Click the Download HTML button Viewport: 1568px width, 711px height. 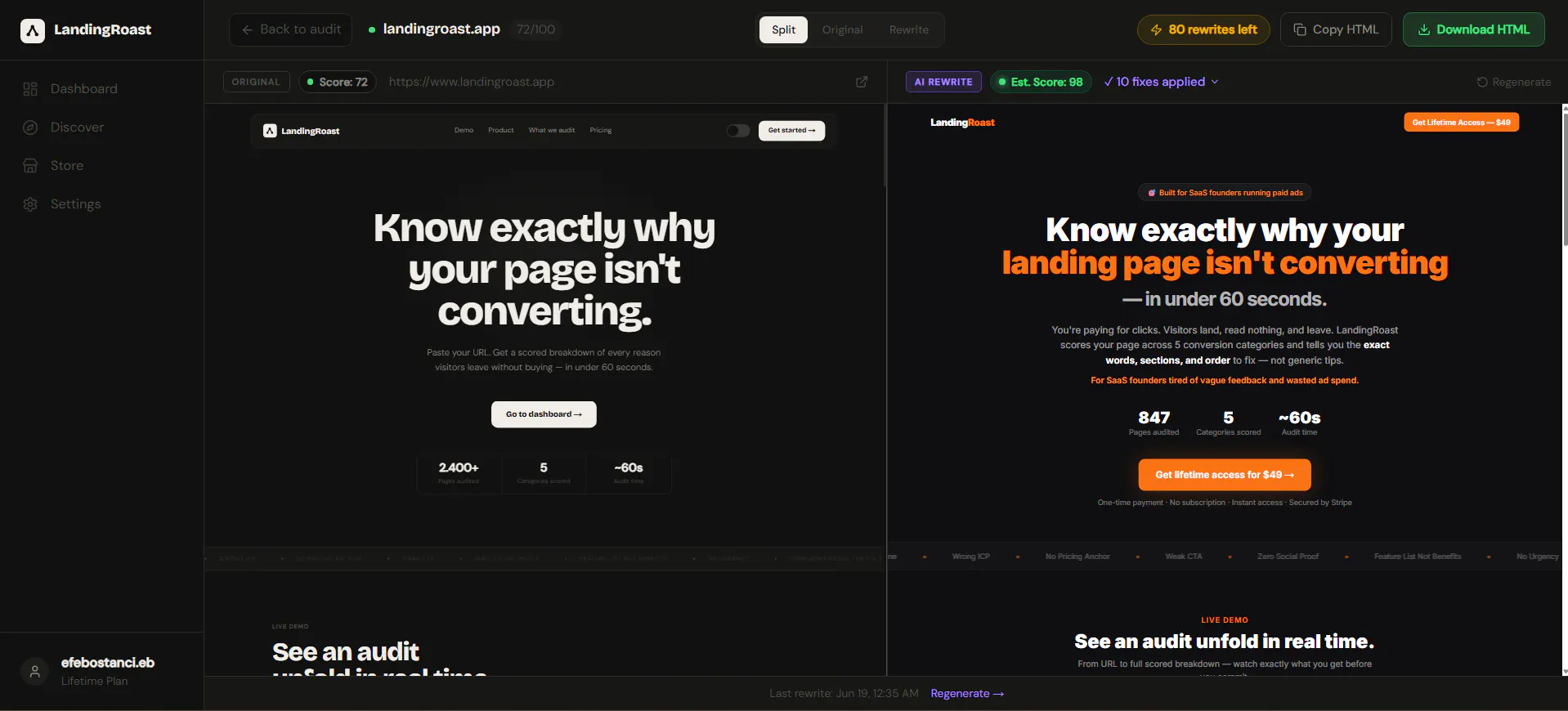pos(1474,29)
